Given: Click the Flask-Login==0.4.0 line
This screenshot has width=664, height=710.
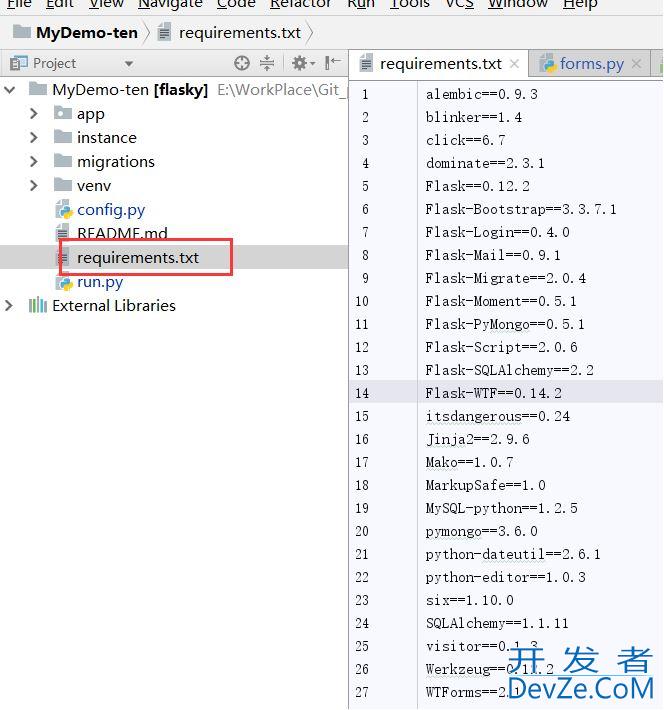Looking at the screenshot, I should (x=497, y=232).
